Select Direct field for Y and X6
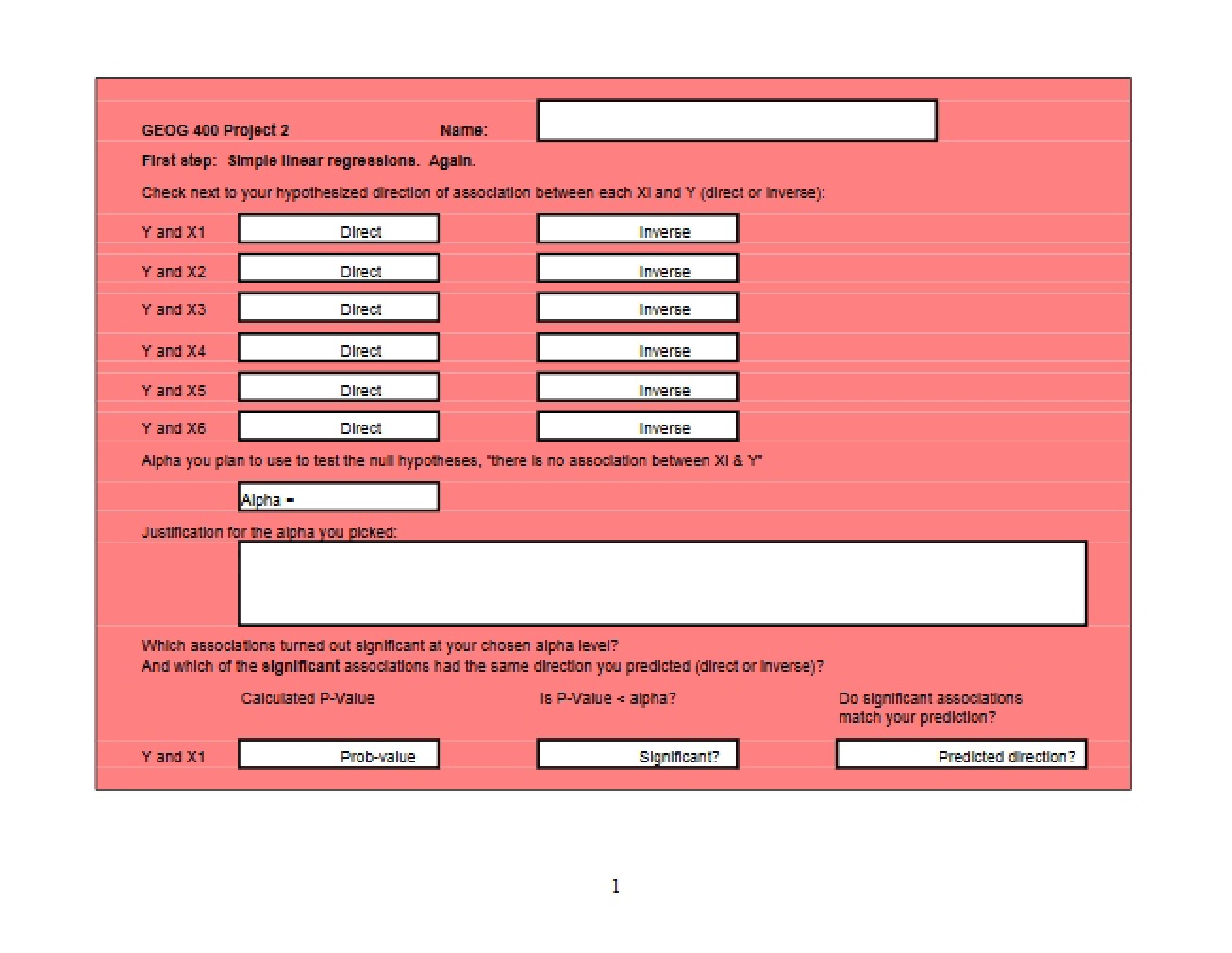 (x=339, y=426)
